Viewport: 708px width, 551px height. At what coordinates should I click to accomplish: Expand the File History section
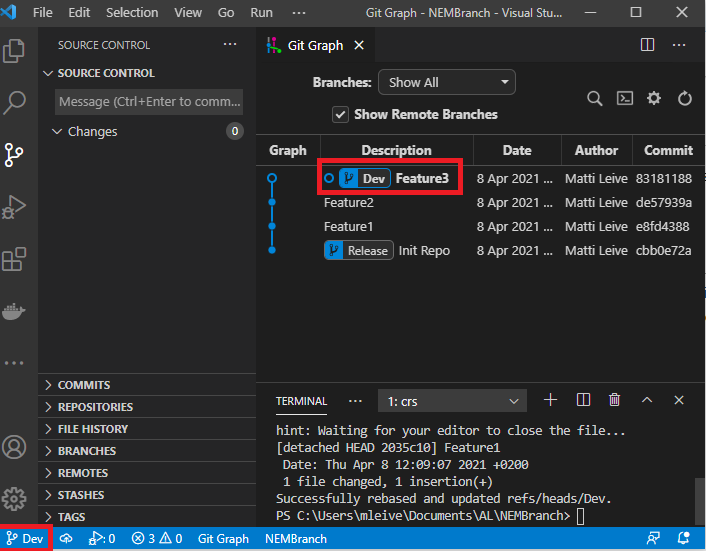tap(147, 430)
